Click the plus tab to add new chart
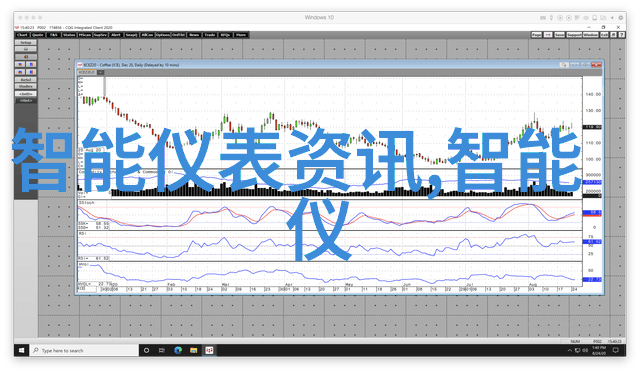Image resolution: width=640 pixels, height=373 pixels. click(100, 73)
